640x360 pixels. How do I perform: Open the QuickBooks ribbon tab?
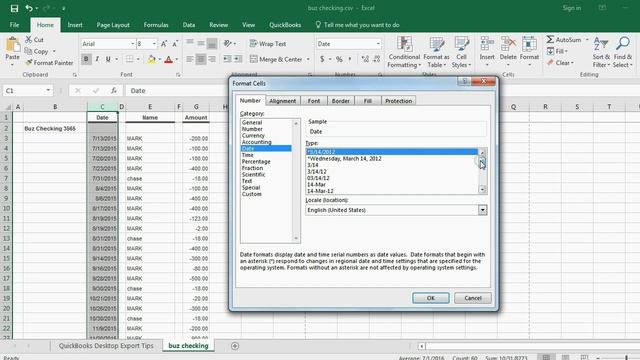pyautogui.click(x=285, y=25)
